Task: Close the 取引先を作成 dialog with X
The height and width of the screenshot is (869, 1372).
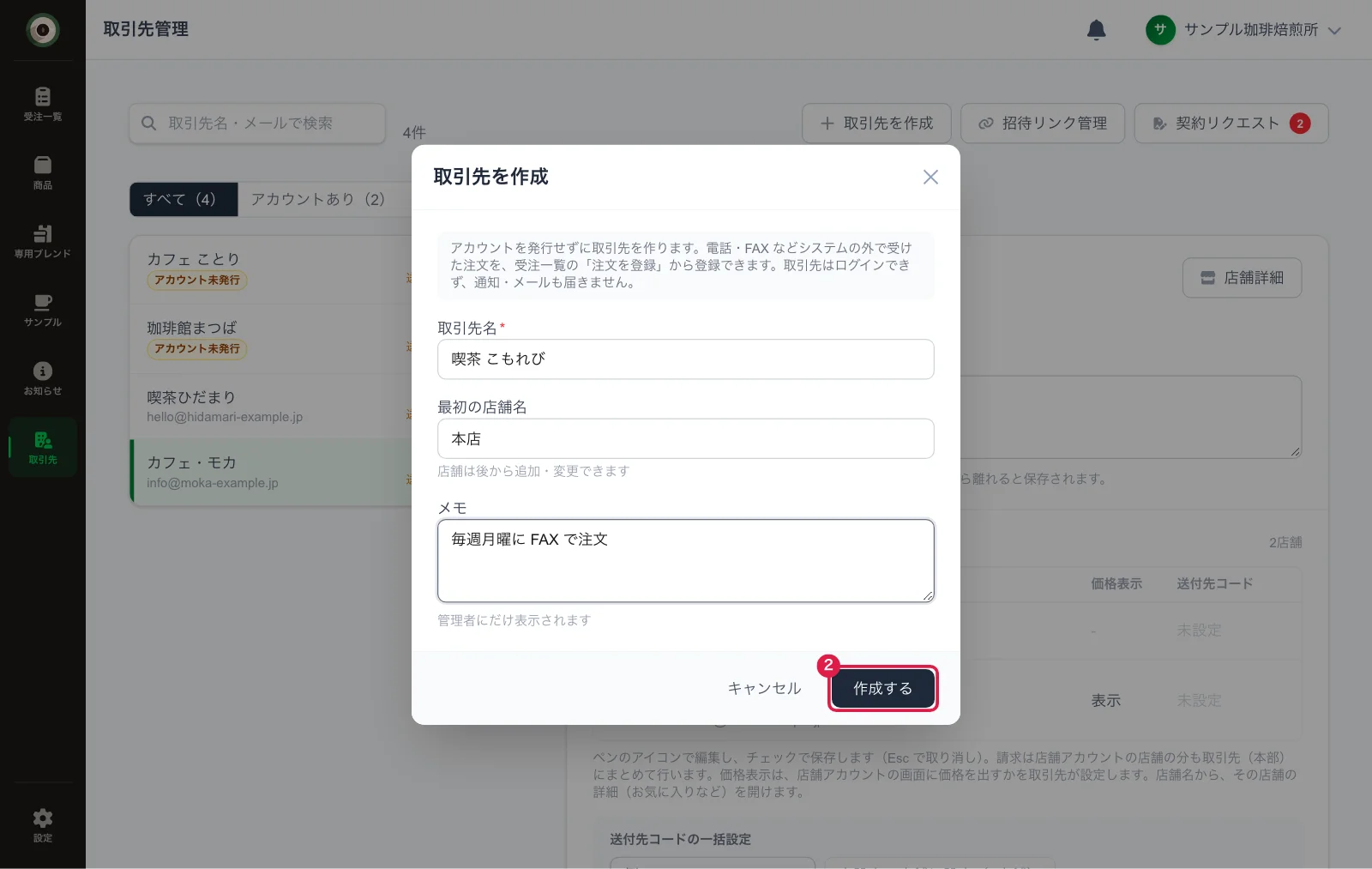Action: coord(930,177)
